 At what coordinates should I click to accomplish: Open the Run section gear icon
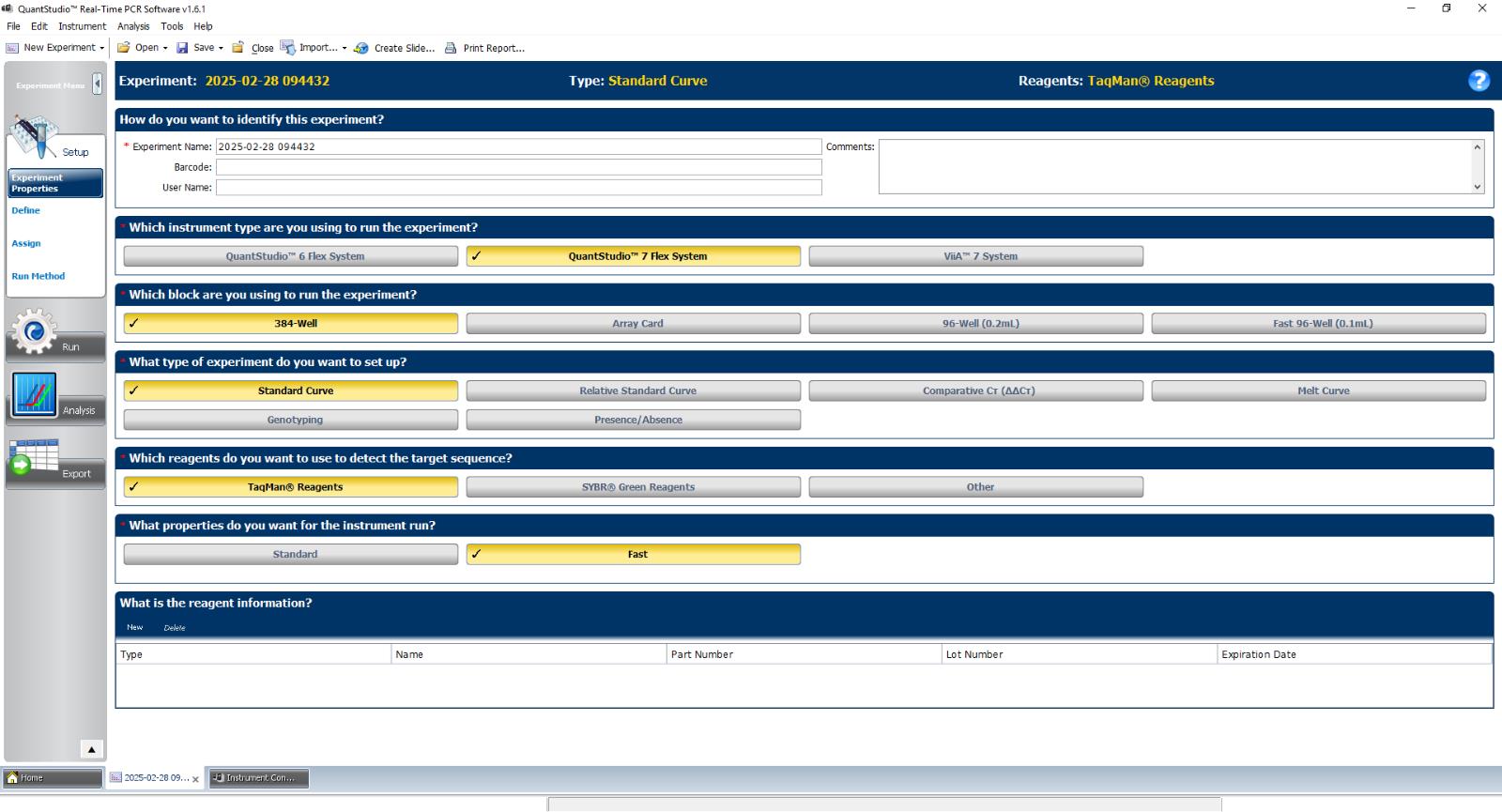35,332
